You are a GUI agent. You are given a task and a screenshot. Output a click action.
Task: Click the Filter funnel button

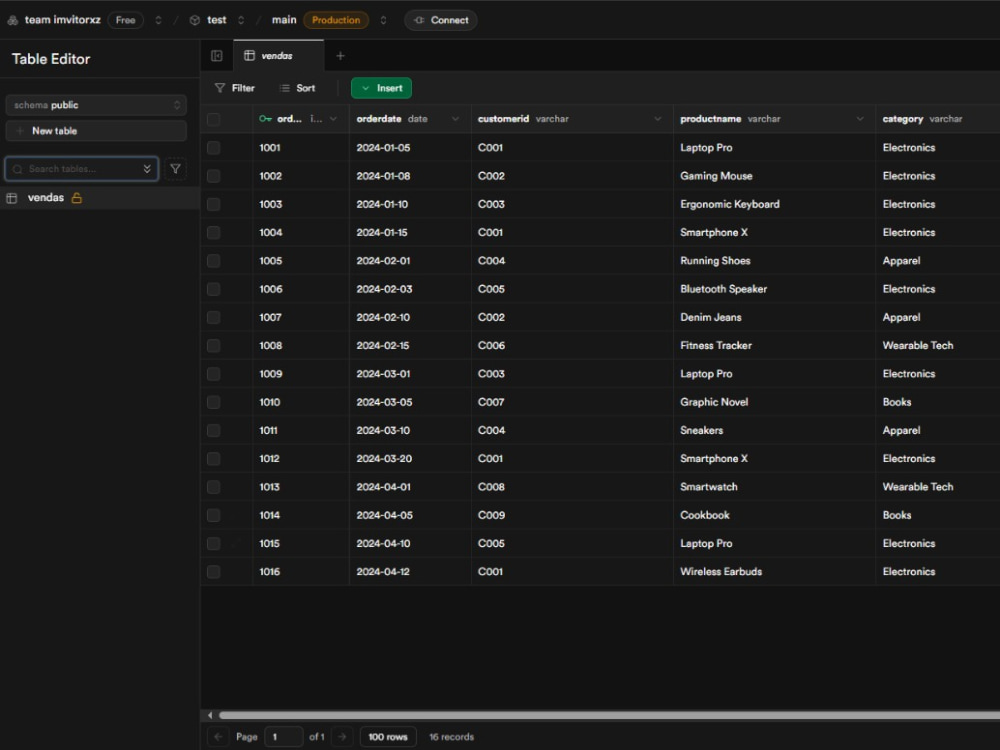[235, 88]
